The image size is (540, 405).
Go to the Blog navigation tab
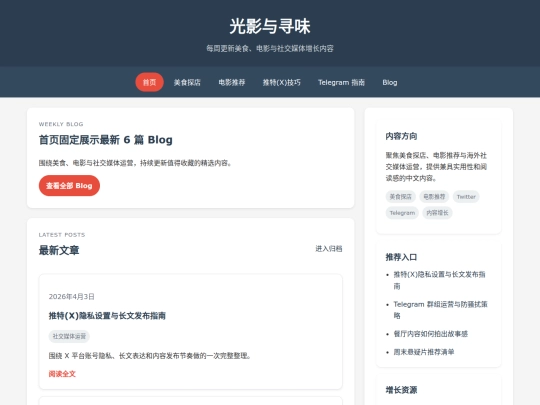pyautogui.click(x=390, y=82)
